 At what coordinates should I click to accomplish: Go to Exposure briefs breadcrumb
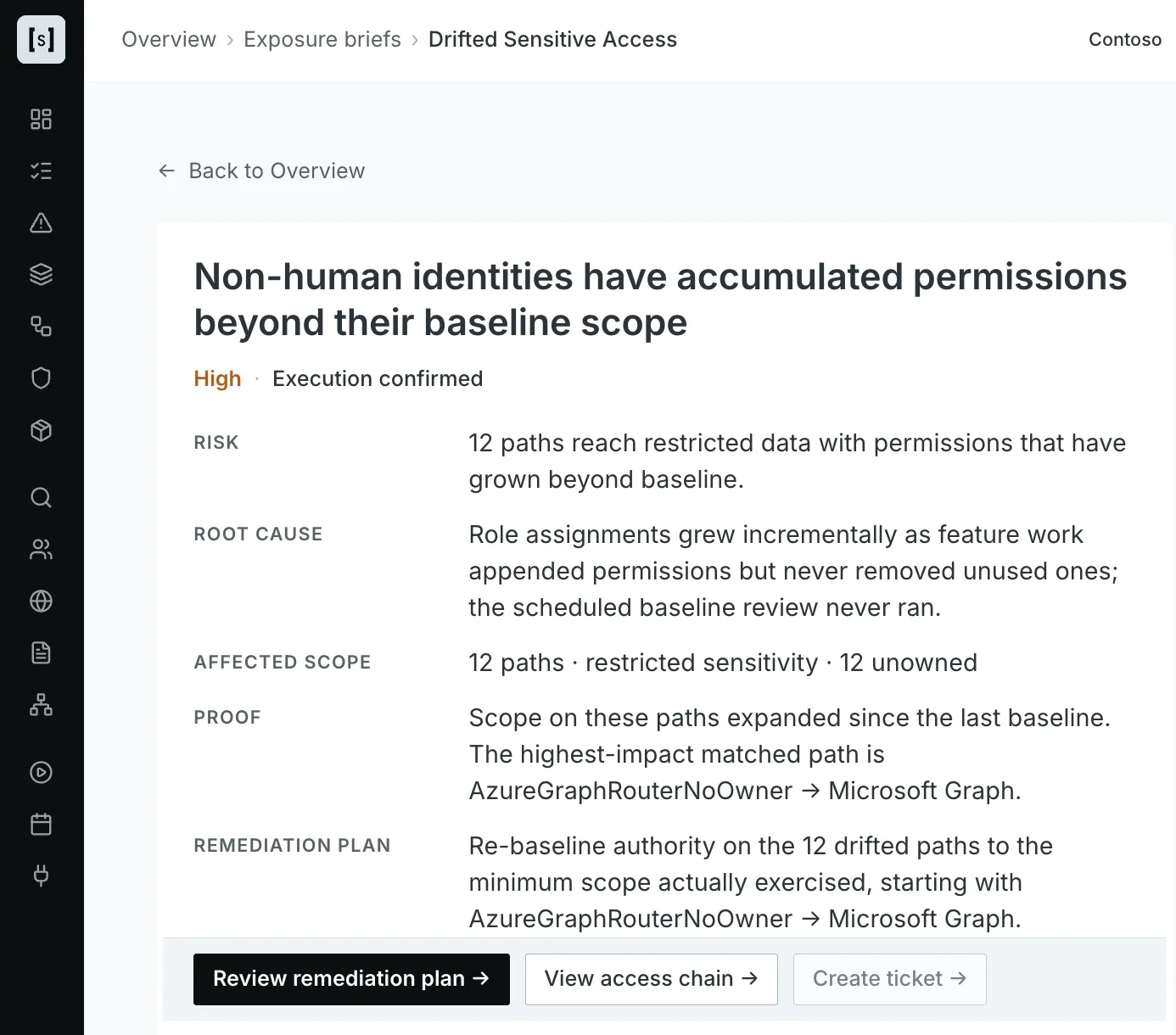(322, 39)
